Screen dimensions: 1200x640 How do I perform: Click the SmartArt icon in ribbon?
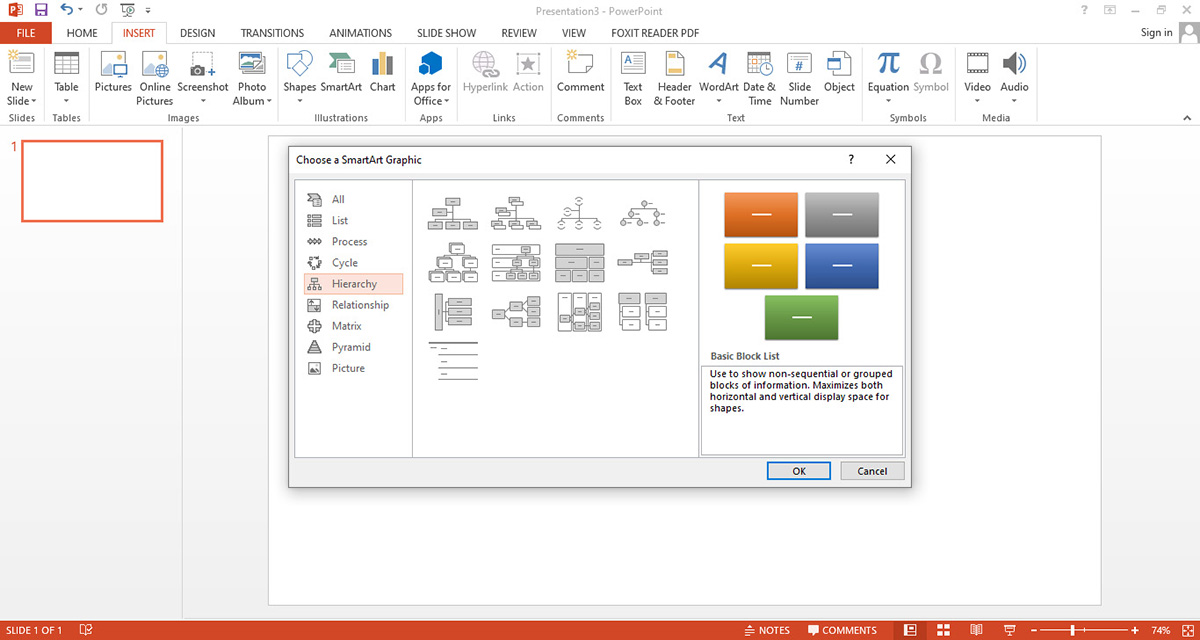click(341, 73)
